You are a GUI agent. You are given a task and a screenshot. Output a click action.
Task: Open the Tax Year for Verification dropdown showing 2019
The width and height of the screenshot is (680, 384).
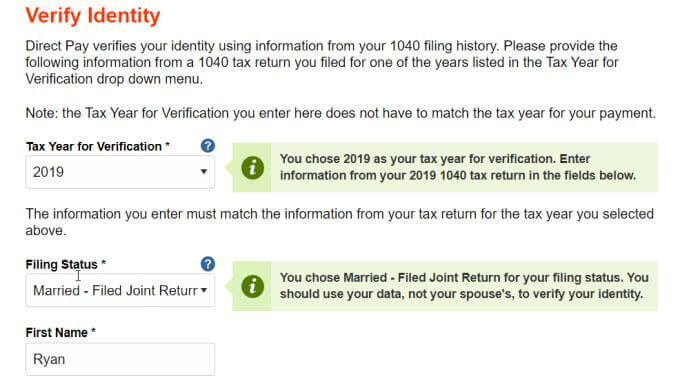(120, 172)
